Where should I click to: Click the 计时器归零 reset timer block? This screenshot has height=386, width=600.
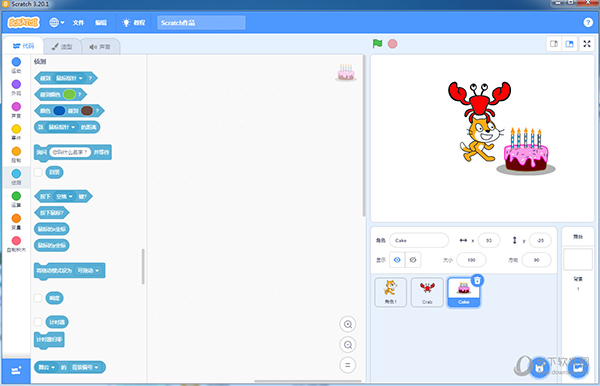point(49,340)
